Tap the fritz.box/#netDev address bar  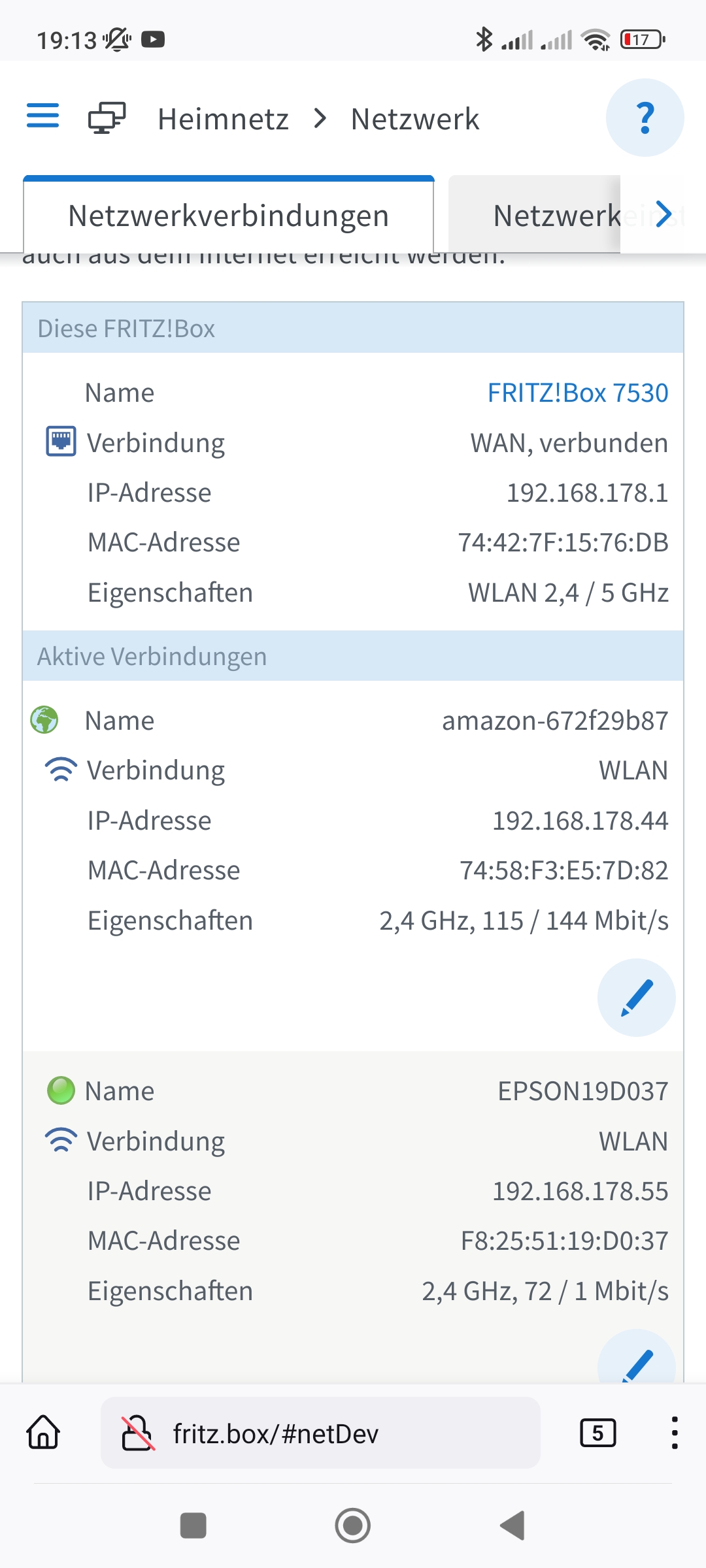320,1433
